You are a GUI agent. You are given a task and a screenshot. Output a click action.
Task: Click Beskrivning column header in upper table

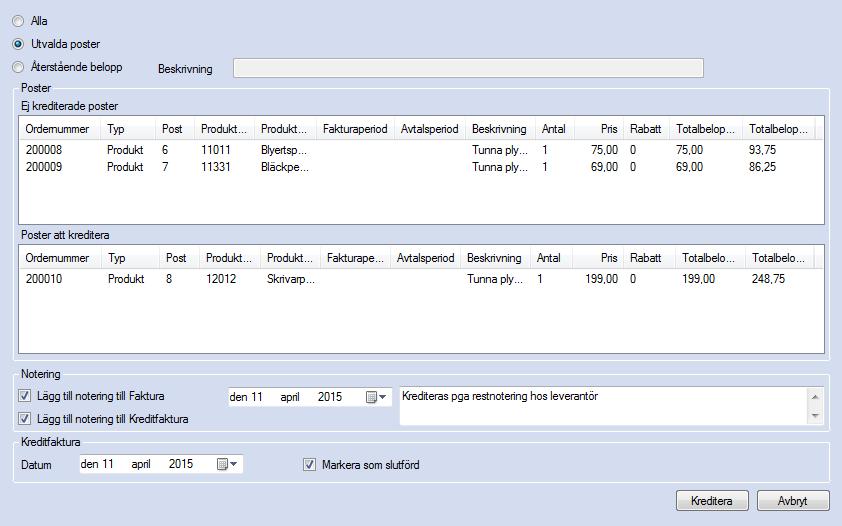point(500,129)
